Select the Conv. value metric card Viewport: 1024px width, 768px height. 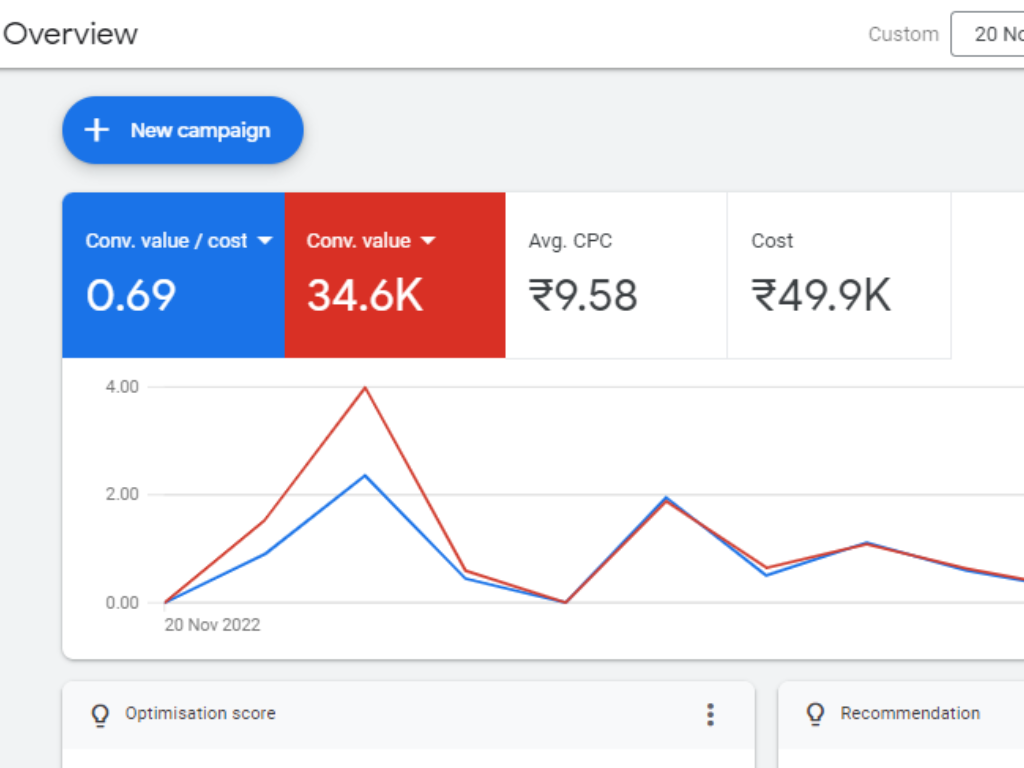coord(395,275)
